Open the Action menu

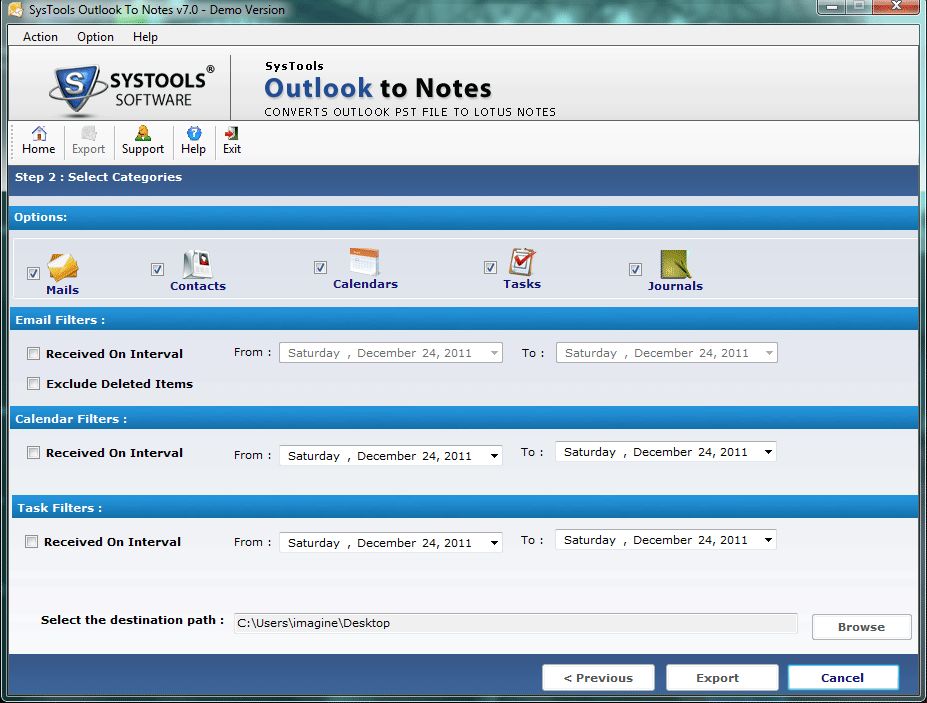(x=40, y=37)
